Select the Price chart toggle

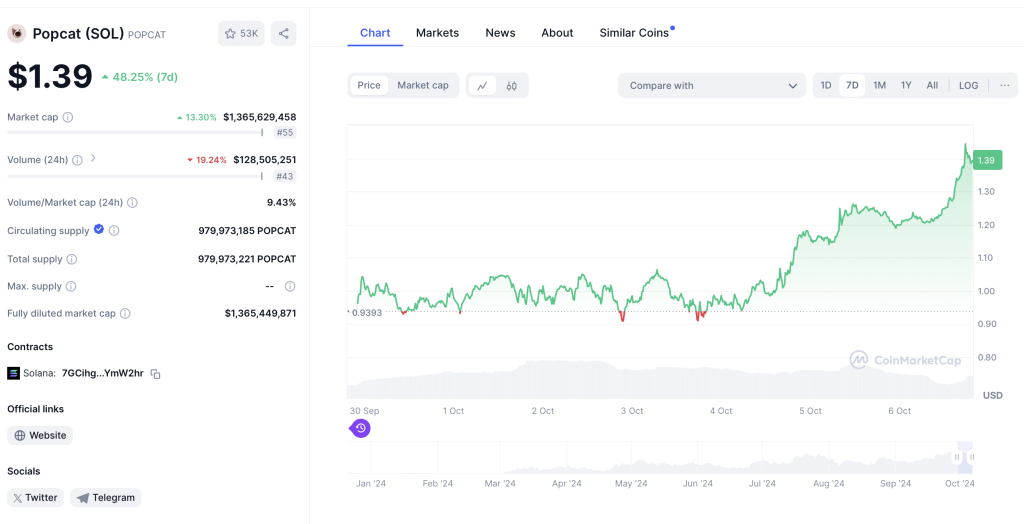coord(369,86)
